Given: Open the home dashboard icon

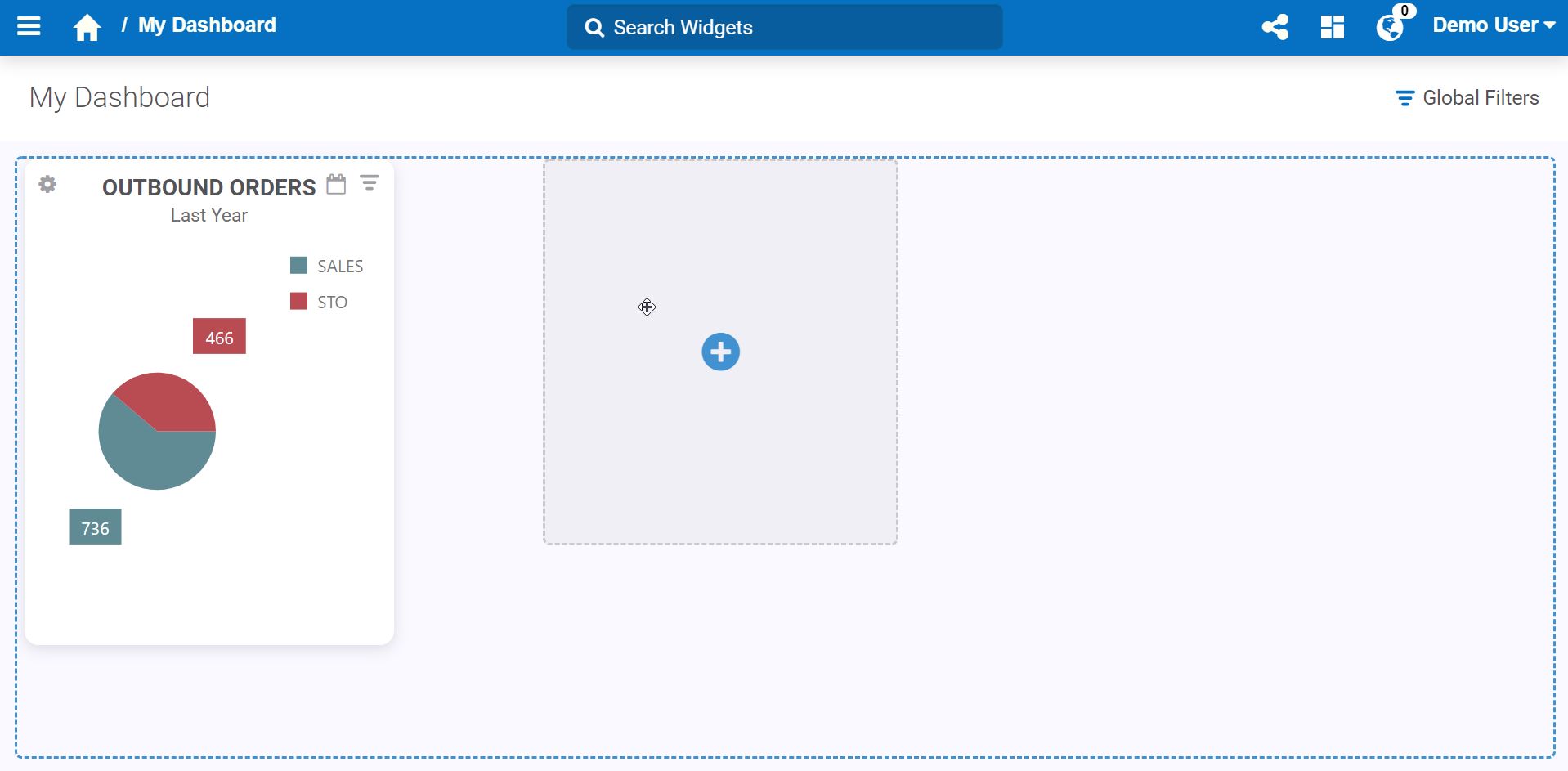Looking at the screenshot, I should (86, 25).
